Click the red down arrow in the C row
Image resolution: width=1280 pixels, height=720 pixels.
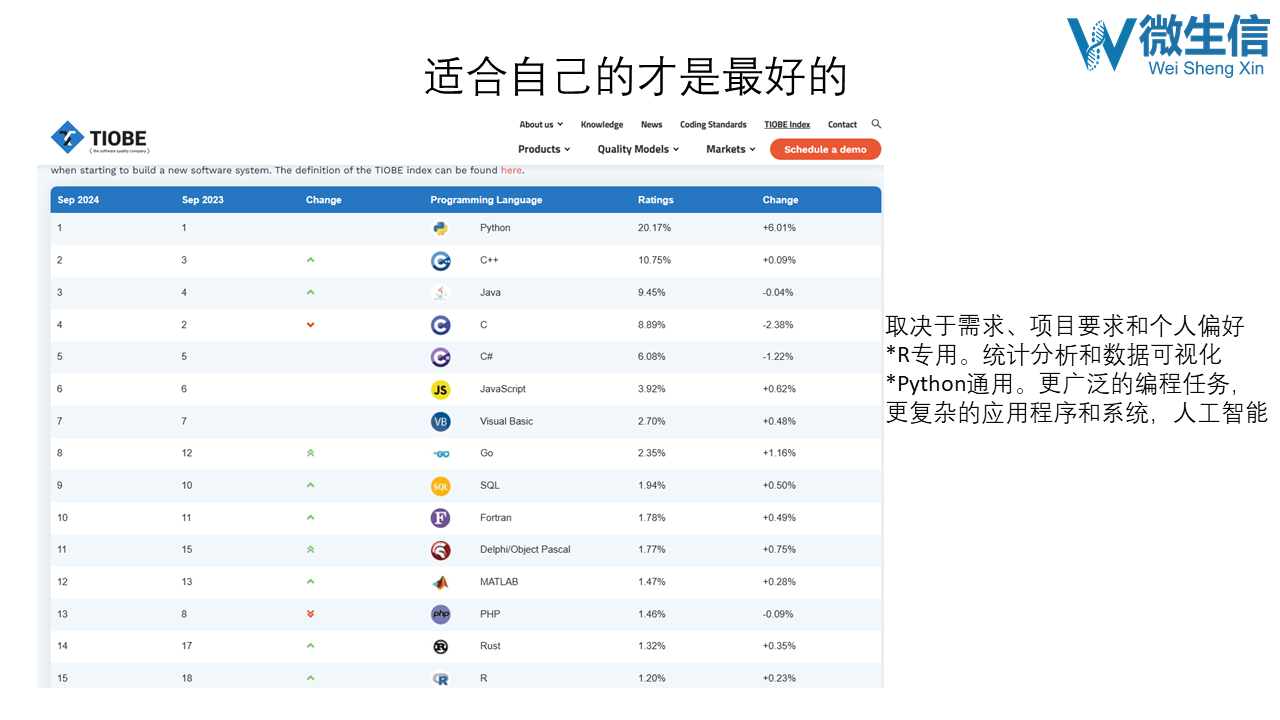tap(310, 325)
